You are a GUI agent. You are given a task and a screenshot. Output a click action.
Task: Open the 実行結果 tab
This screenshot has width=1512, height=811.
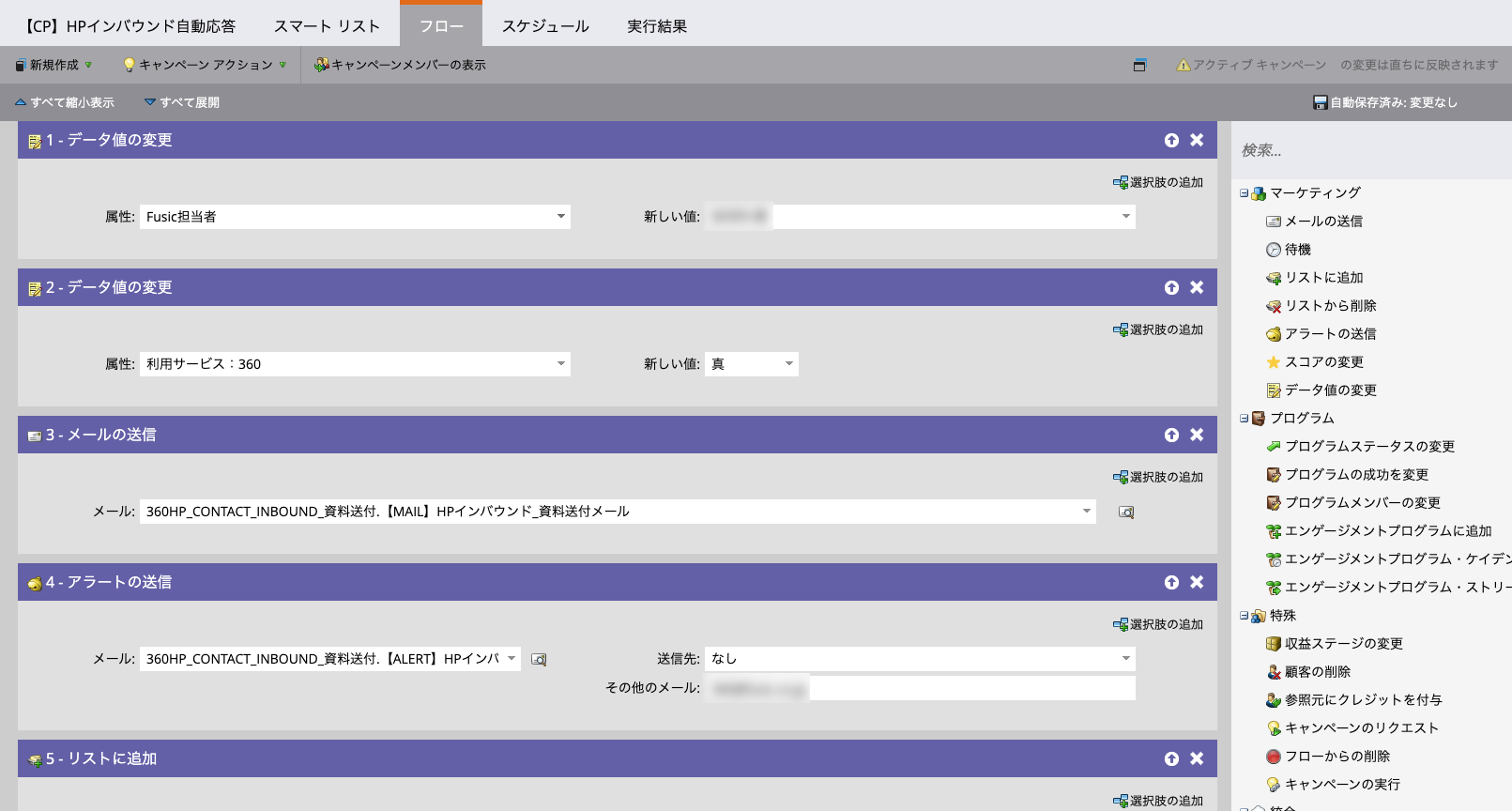(x=657, y=26)
